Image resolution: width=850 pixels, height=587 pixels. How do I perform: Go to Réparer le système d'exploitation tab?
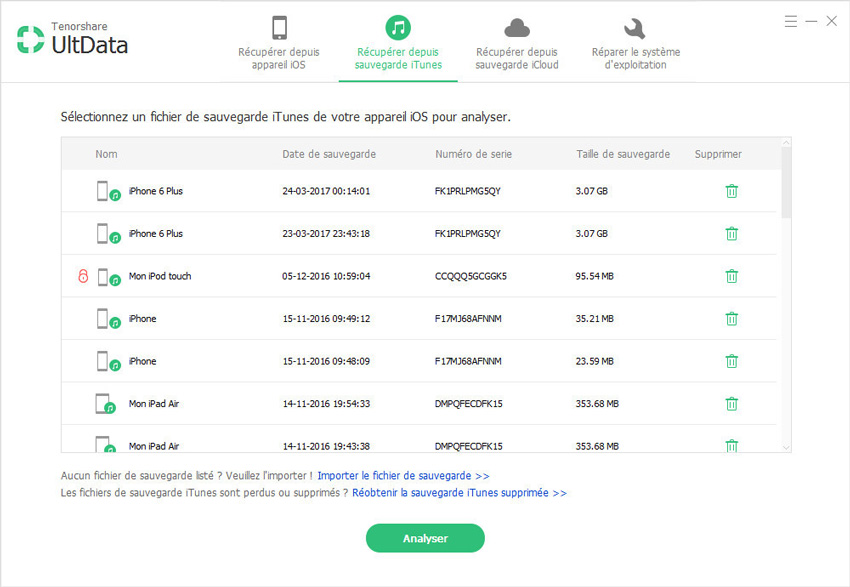click(x=635, y=43)
